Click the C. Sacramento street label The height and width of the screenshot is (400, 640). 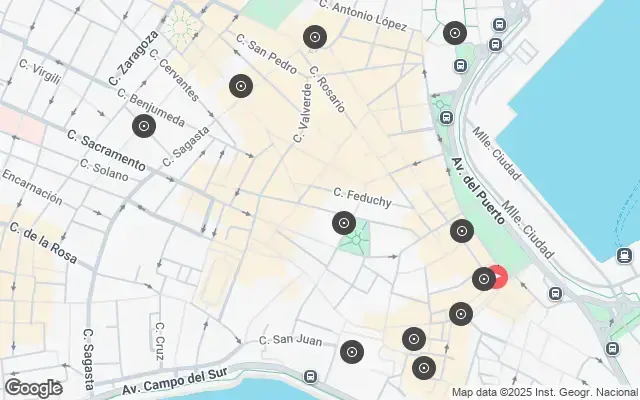point(106,151)
